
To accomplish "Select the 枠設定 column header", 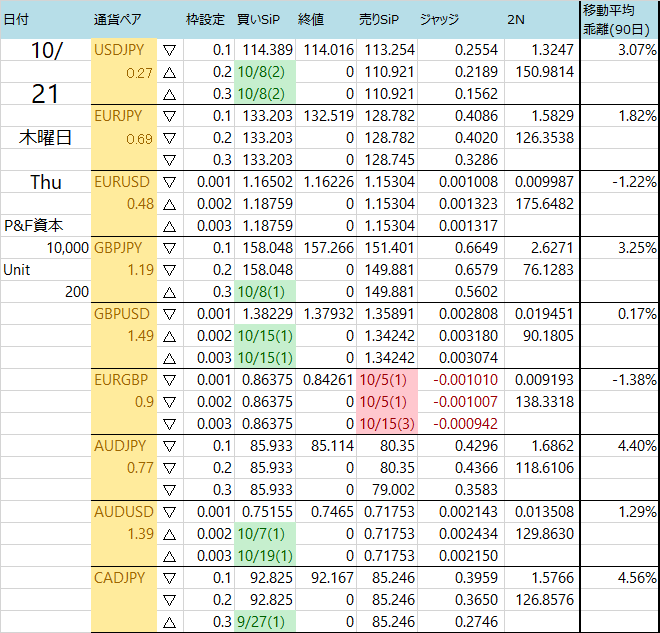I will point(205,19).
